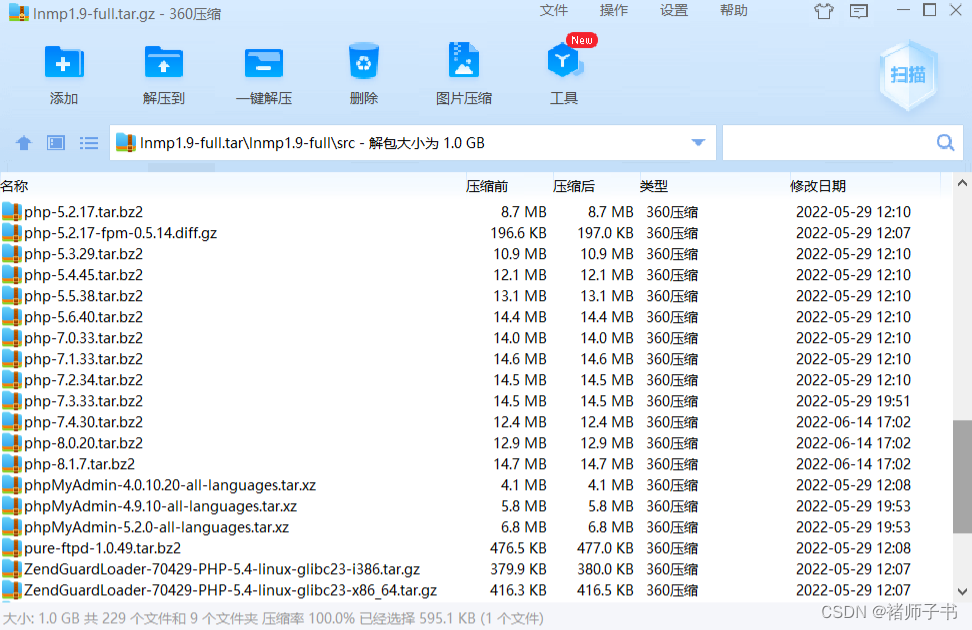Click scrollbar up arrow in file list
The height and width of the screenshot is (630, 972).
coord(962,184)
